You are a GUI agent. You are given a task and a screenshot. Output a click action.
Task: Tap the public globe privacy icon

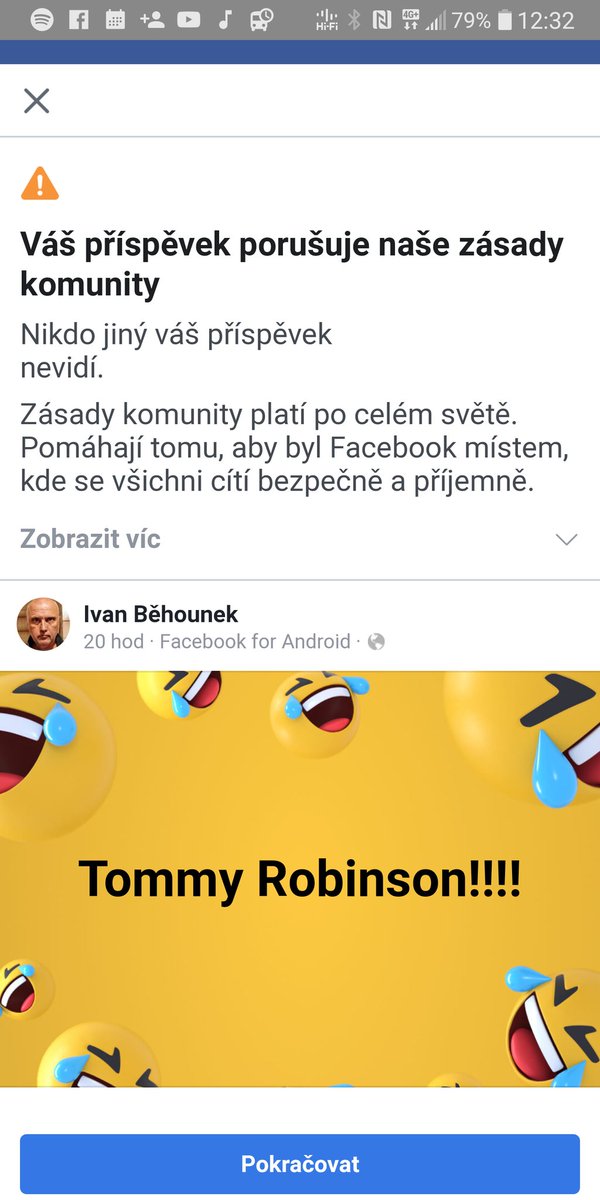pyautogui.click(x=376, y=642)
